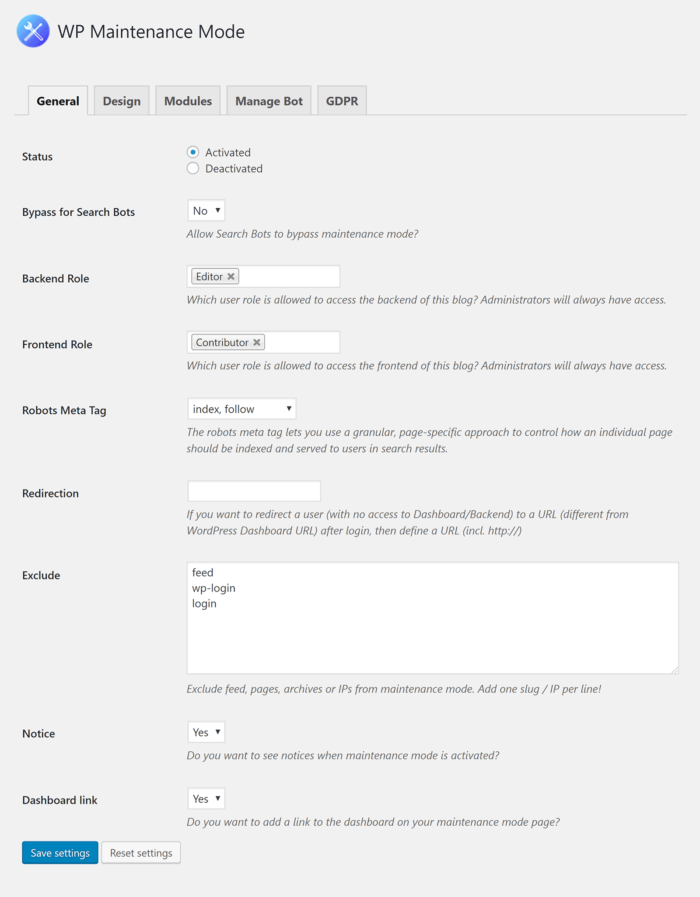Open the Bypass for Search Bots dropdown
This screenshot has width=700, height=897.
[205, 210]
